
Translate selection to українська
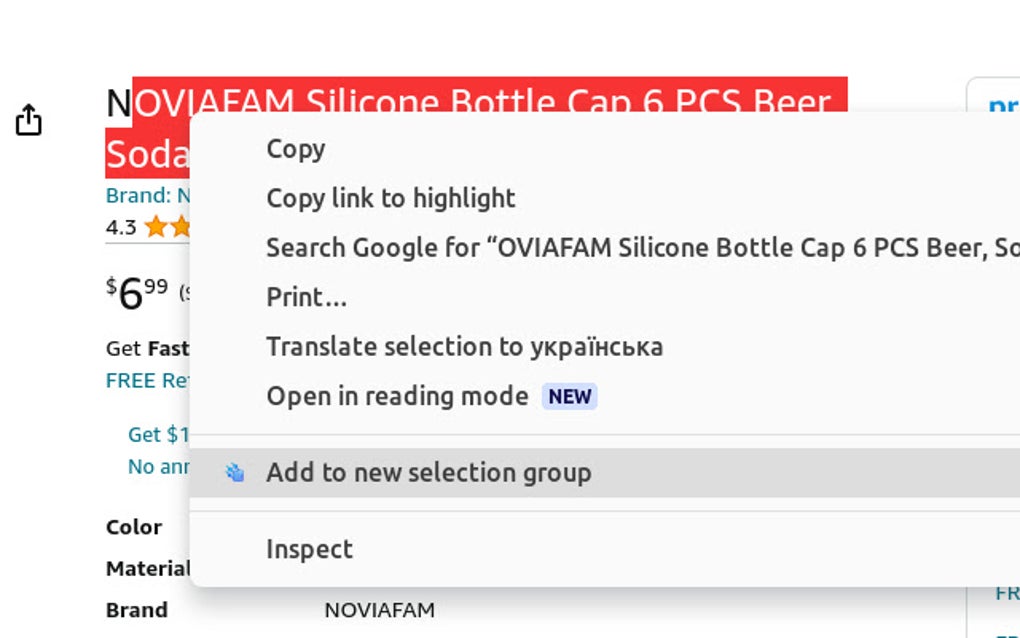(x=465, y=346)
